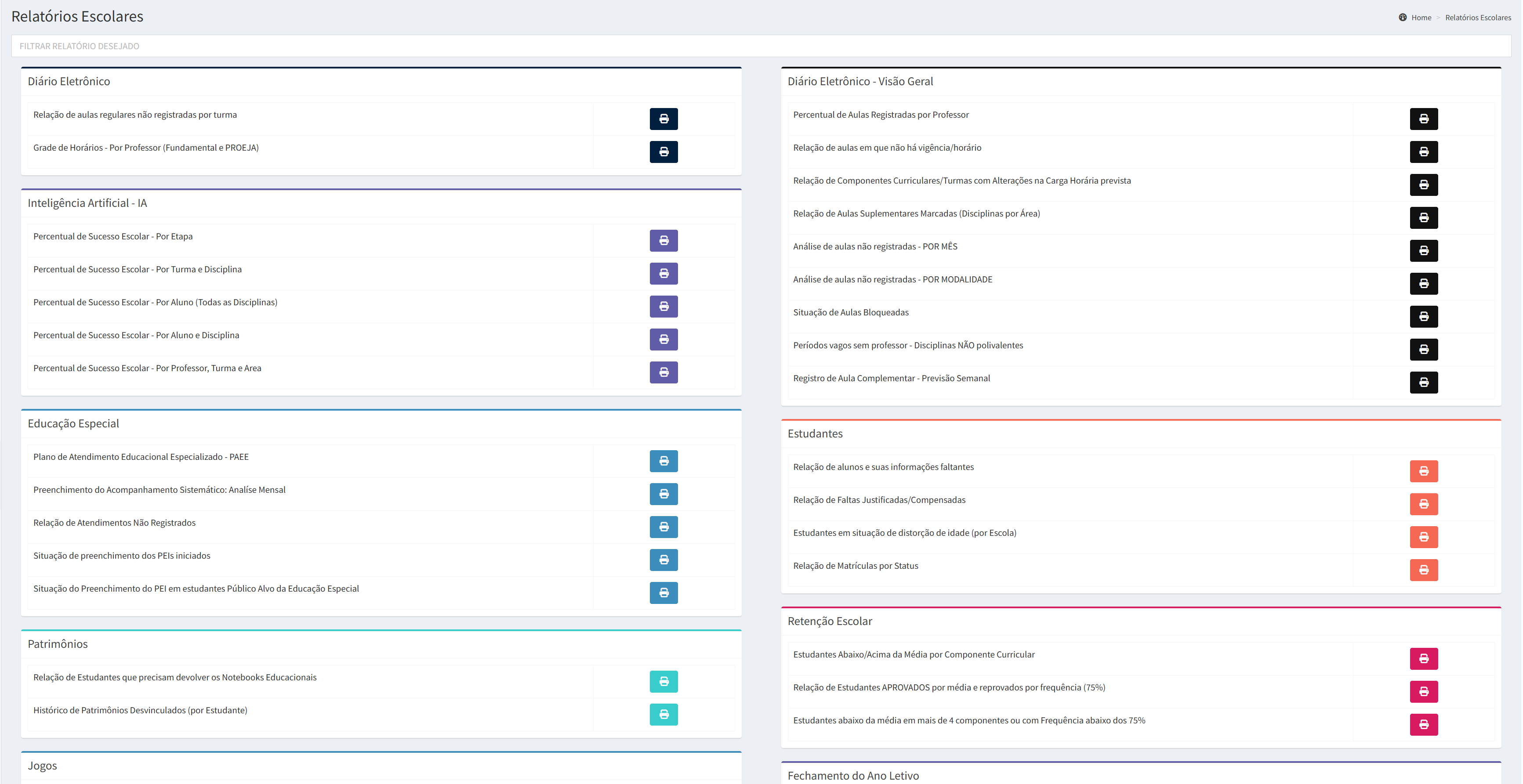Print Histórico de Patrimônios Desvinculados report
Image resolution: width=1523 pixels, height=784 pixels.
(664, 714)
